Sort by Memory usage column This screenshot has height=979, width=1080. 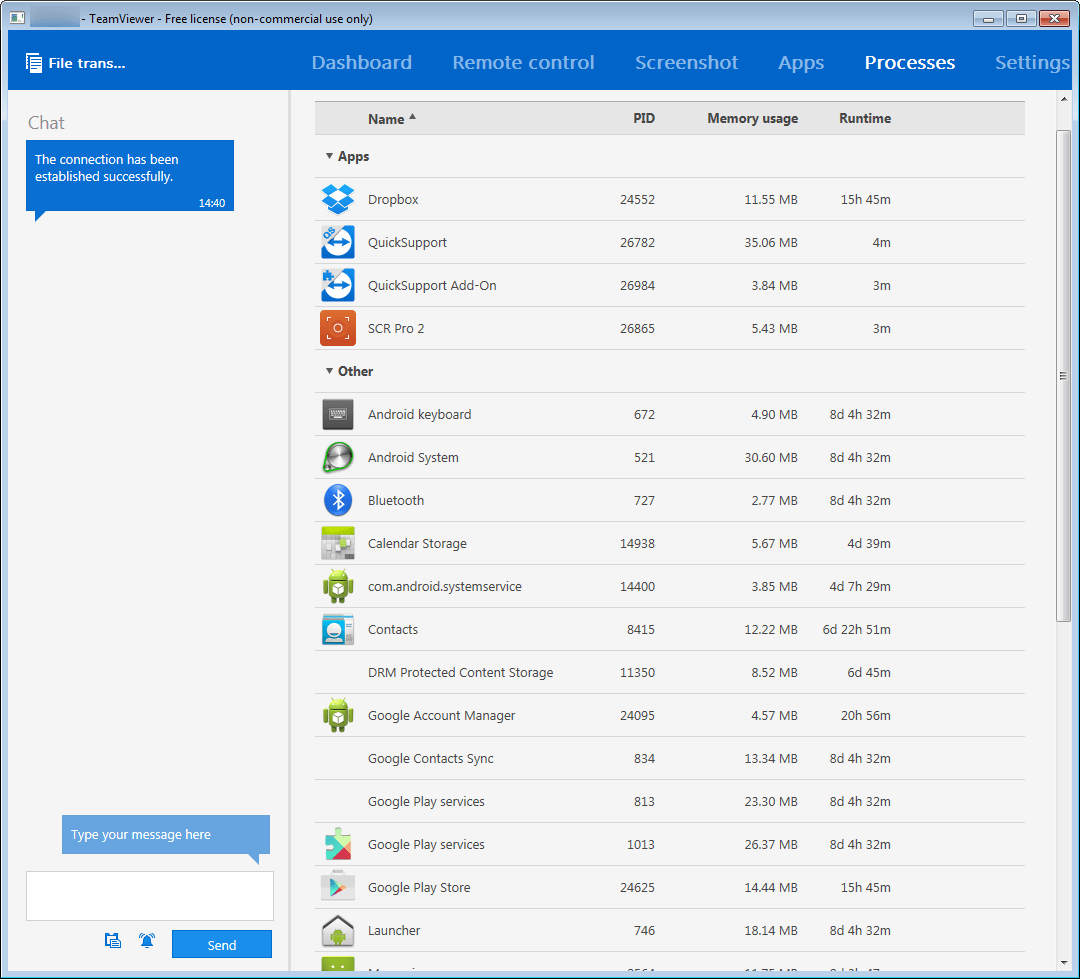(752, 118)
